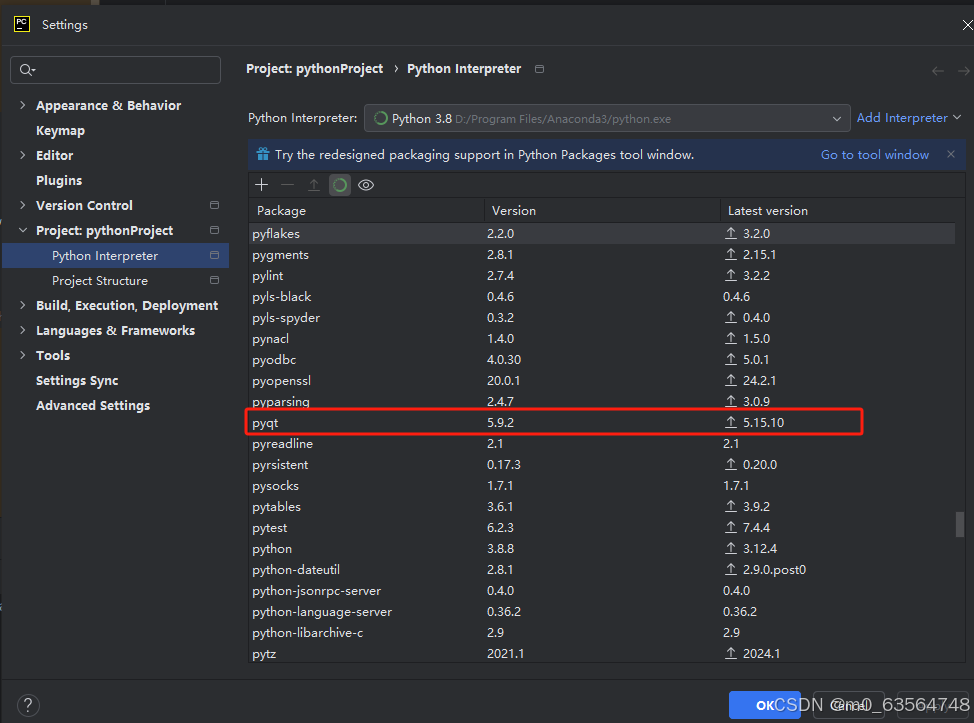Click the settings search field

(x=115, y=70)
